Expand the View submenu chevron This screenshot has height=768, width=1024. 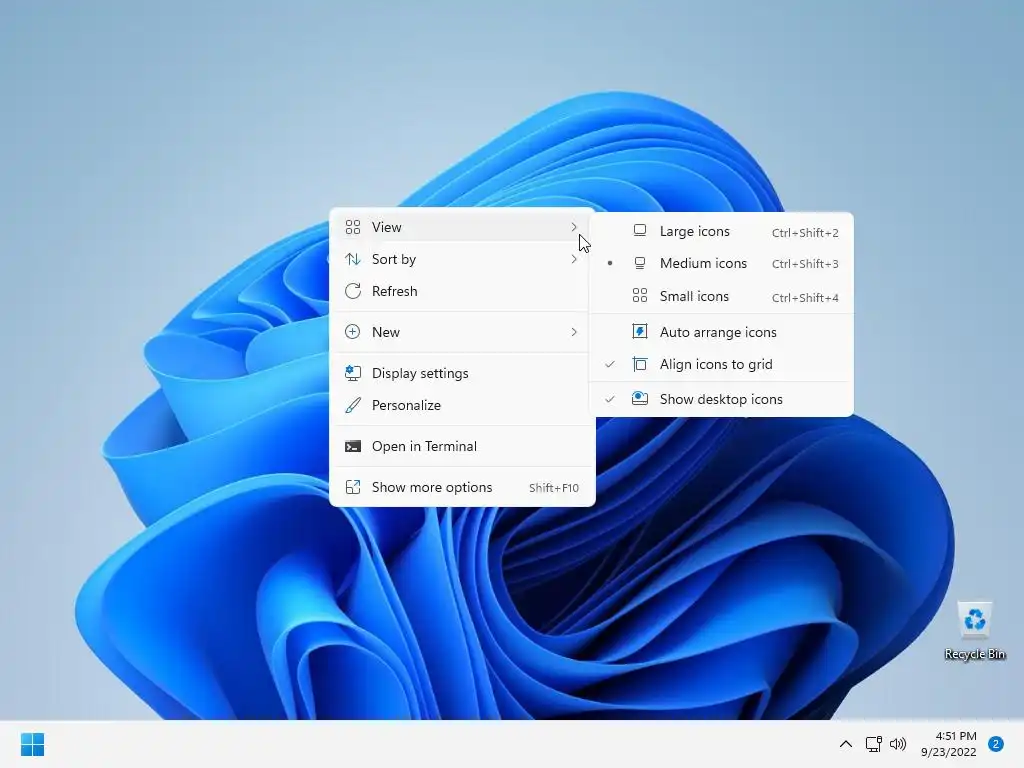pos(573,227)
